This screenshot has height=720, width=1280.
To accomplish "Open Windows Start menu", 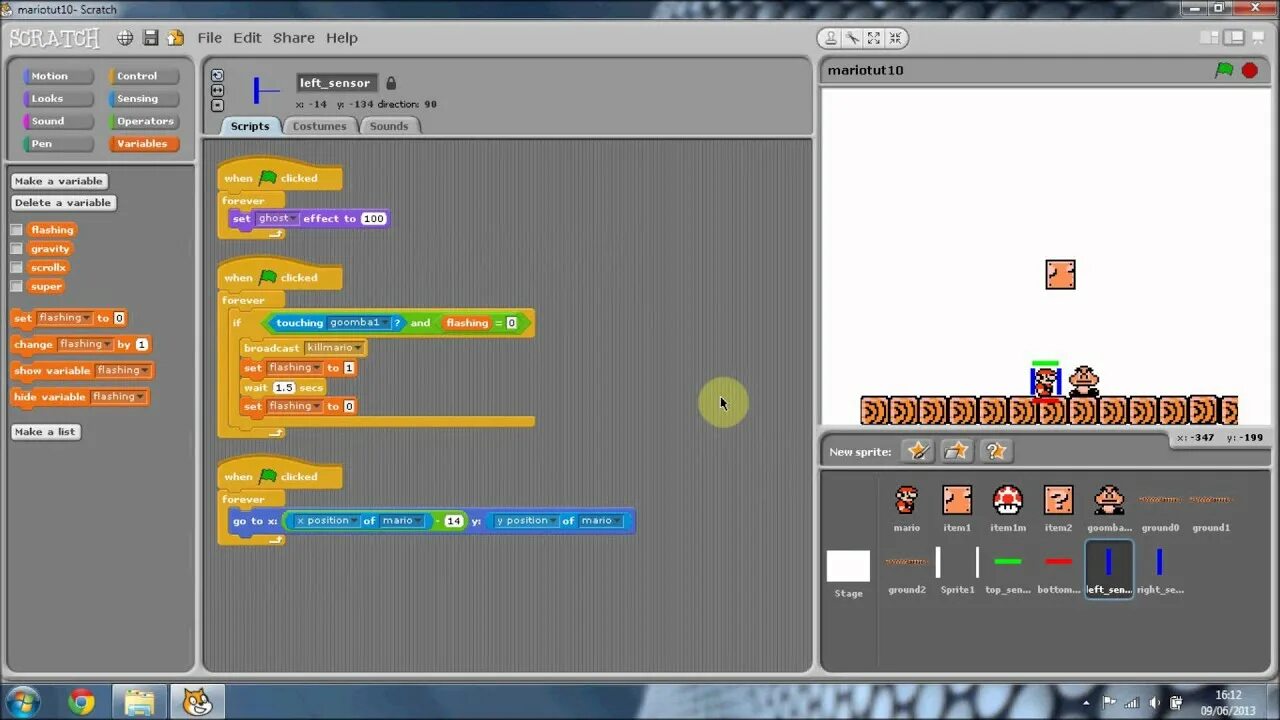I will click(22, 701).
